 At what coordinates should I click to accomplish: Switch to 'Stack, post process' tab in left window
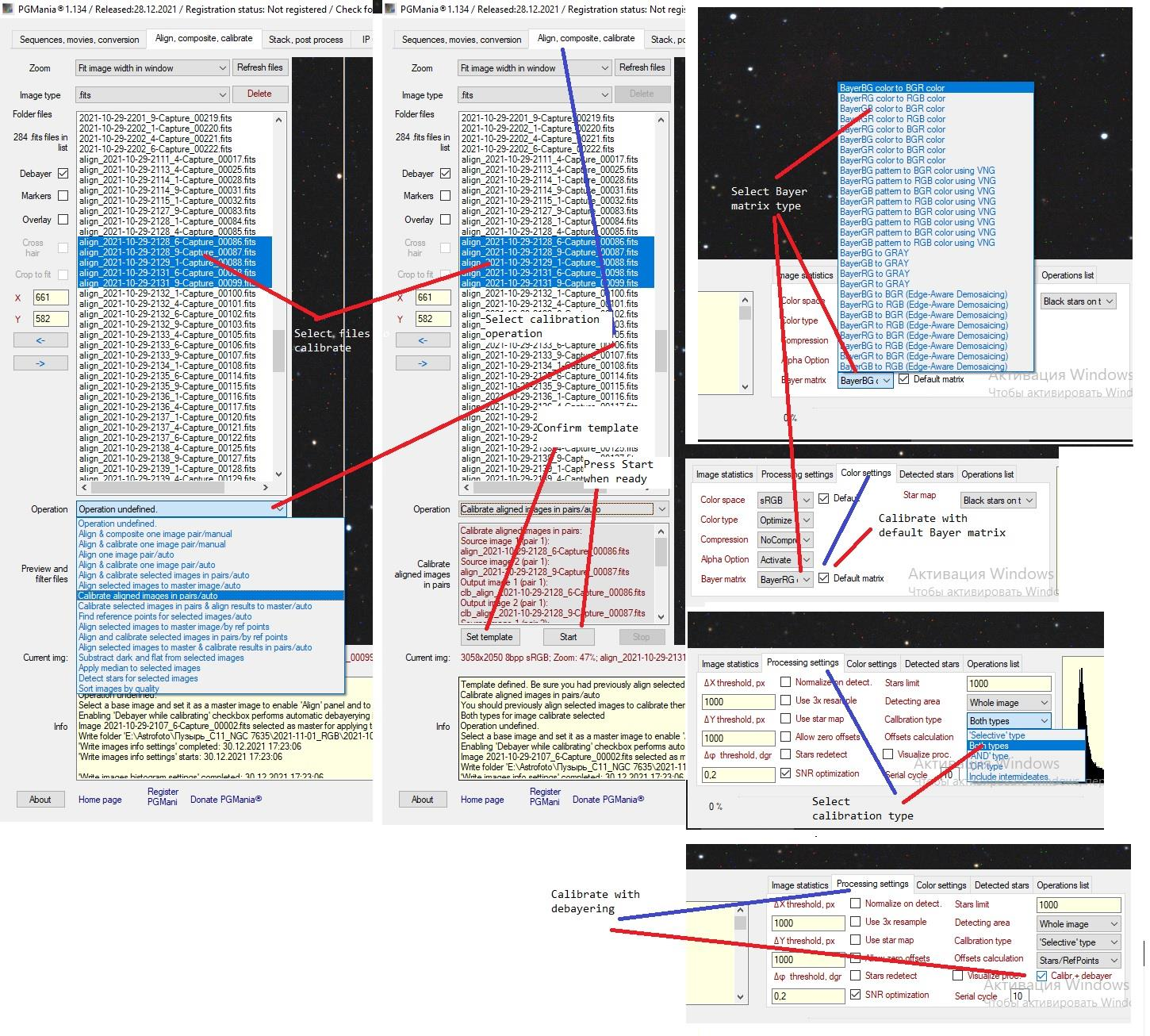coord(305,40)
